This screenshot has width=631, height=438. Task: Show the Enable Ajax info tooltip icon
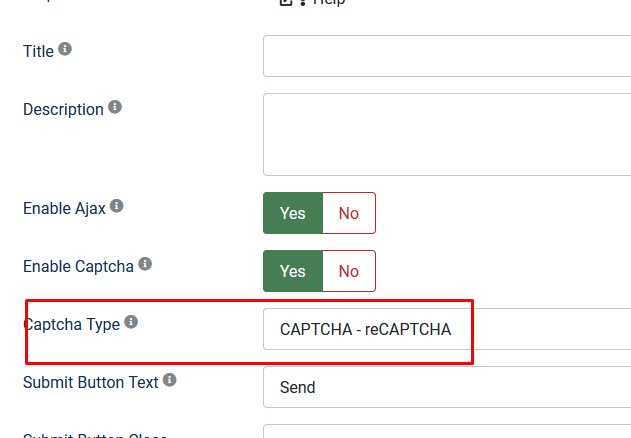(117, 206)
